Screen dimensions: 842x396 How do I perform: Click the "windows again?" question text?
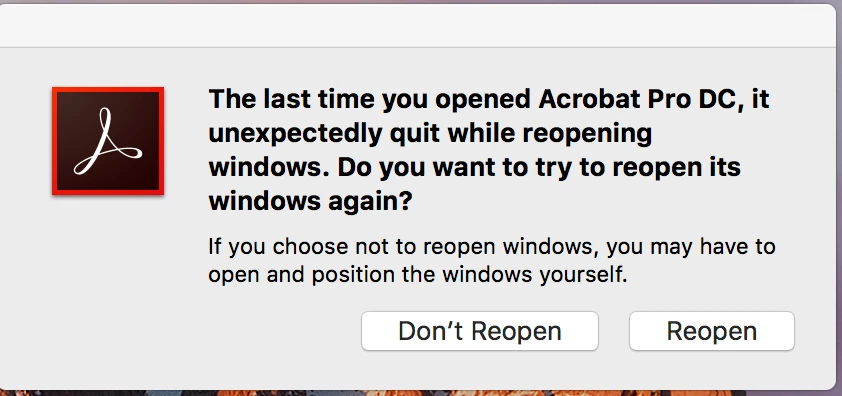pos(310,201)
